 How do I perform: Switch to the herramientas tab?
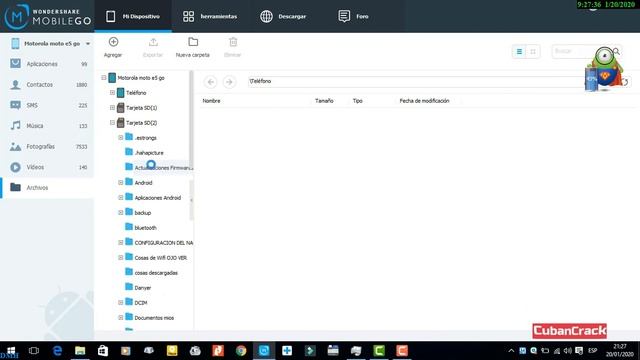tap(210, 16)
